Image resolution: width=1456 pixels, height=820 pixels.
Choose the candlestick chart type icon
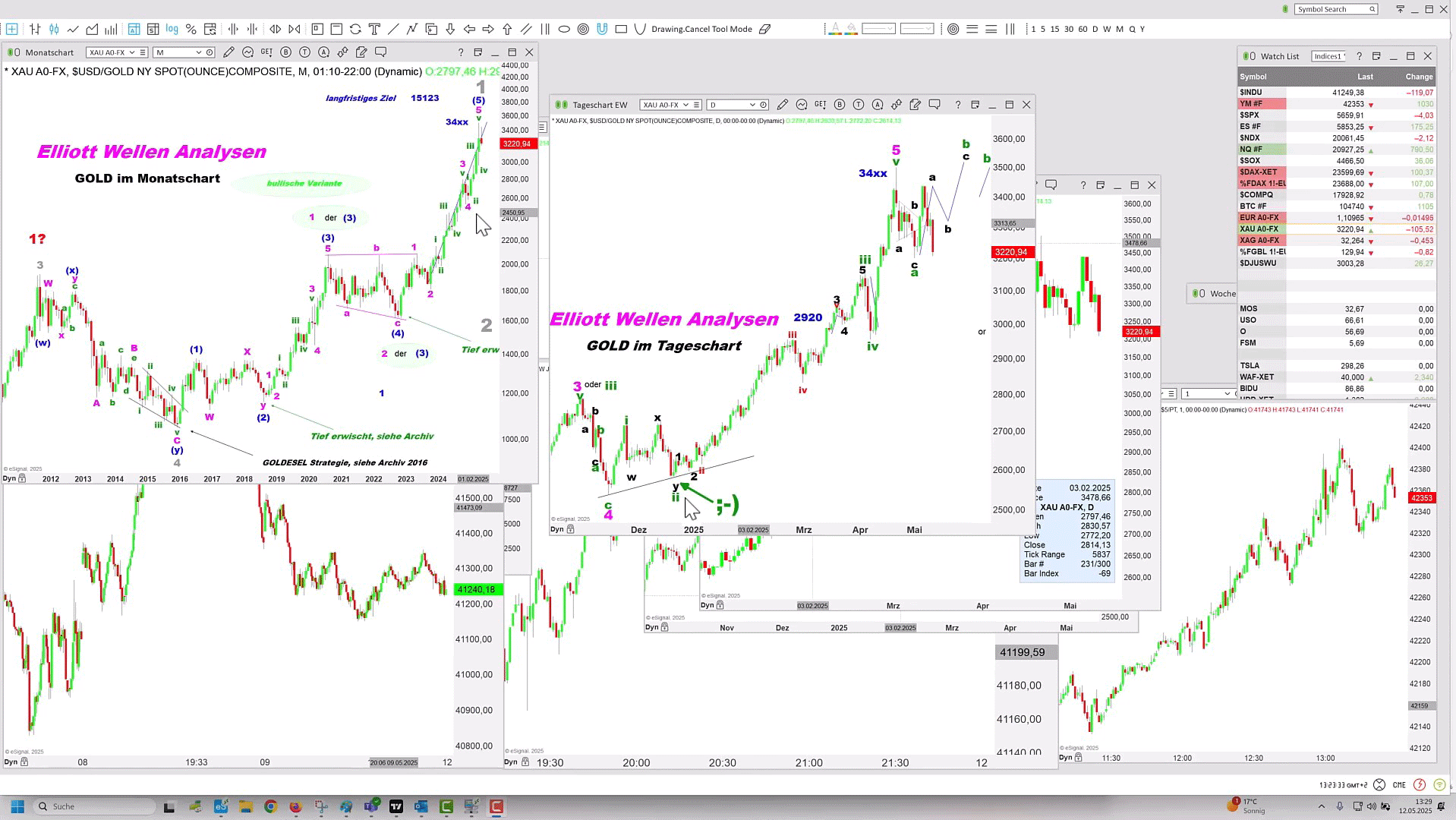click(54, 29)
